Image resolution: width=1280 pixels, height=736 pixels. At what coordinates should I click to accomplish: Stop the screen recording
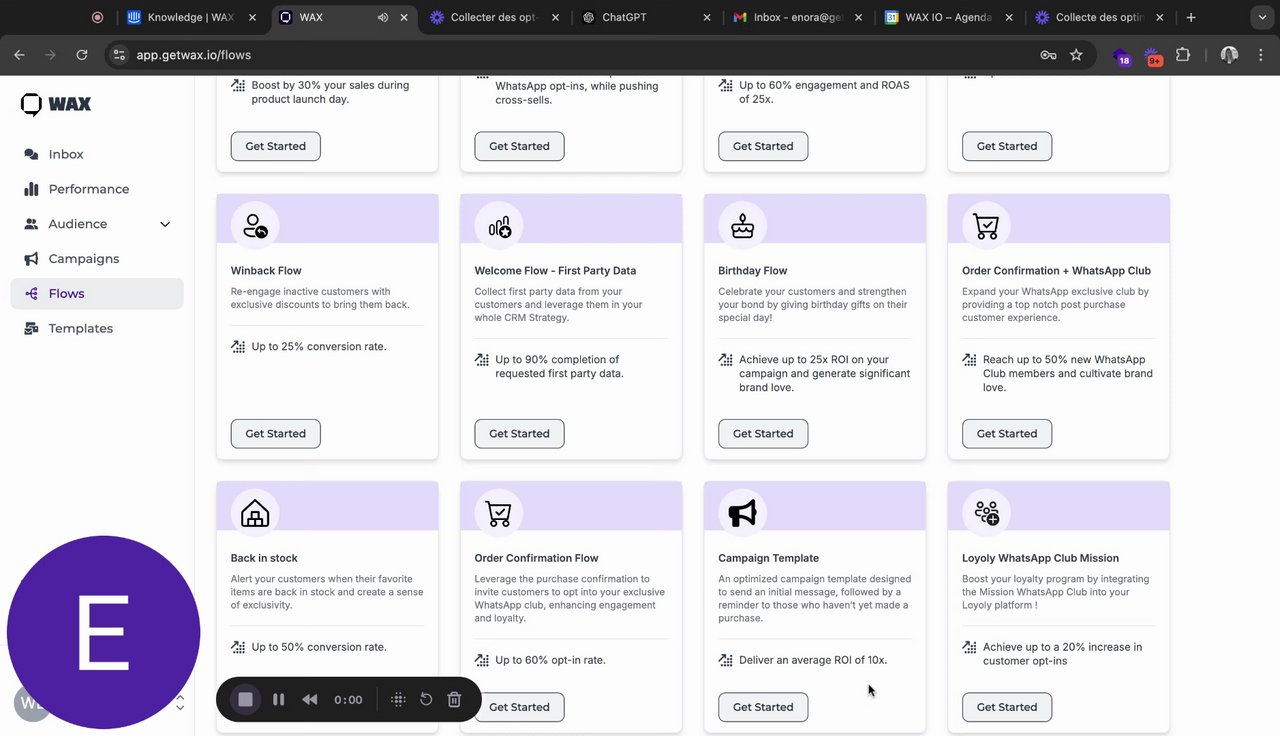pyautogui.click(x=245, y=700)
